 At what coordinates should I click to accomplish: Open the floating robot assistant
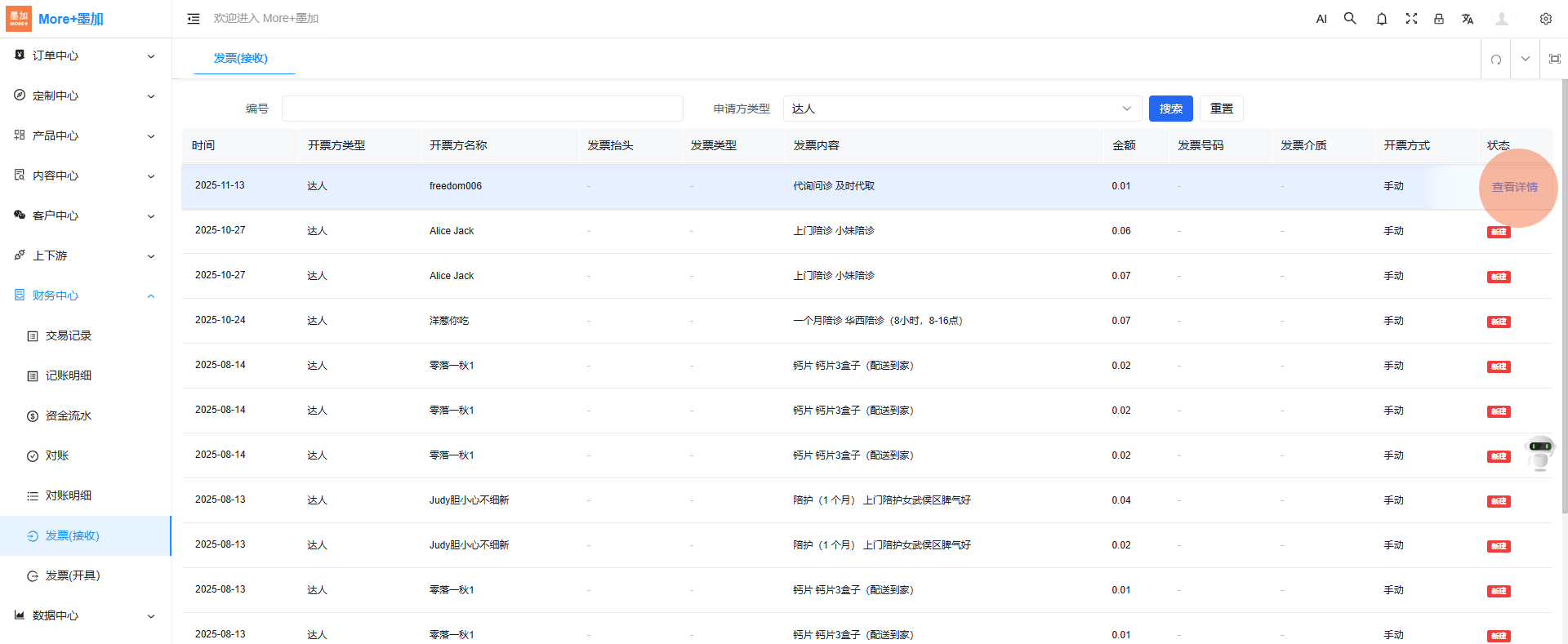(x=1540, y=453)
